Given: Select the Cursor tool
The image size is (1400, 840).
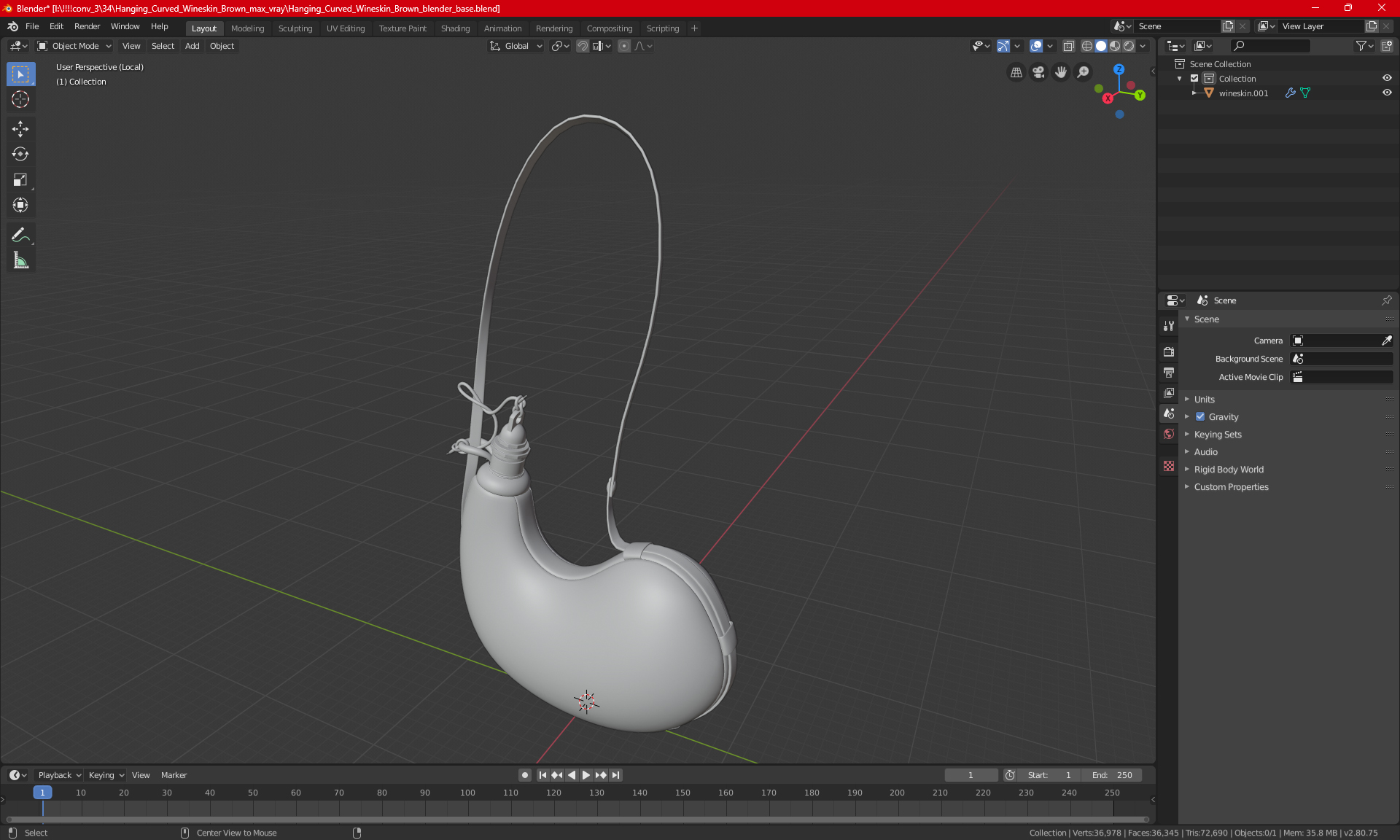Looking at the screenshot, I should pos(20,99).
